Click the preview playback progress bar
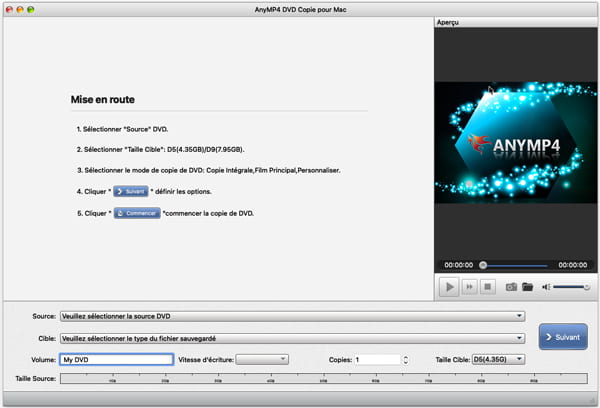The width and height of the screenshot is (600, 408). tap(515, 265)
